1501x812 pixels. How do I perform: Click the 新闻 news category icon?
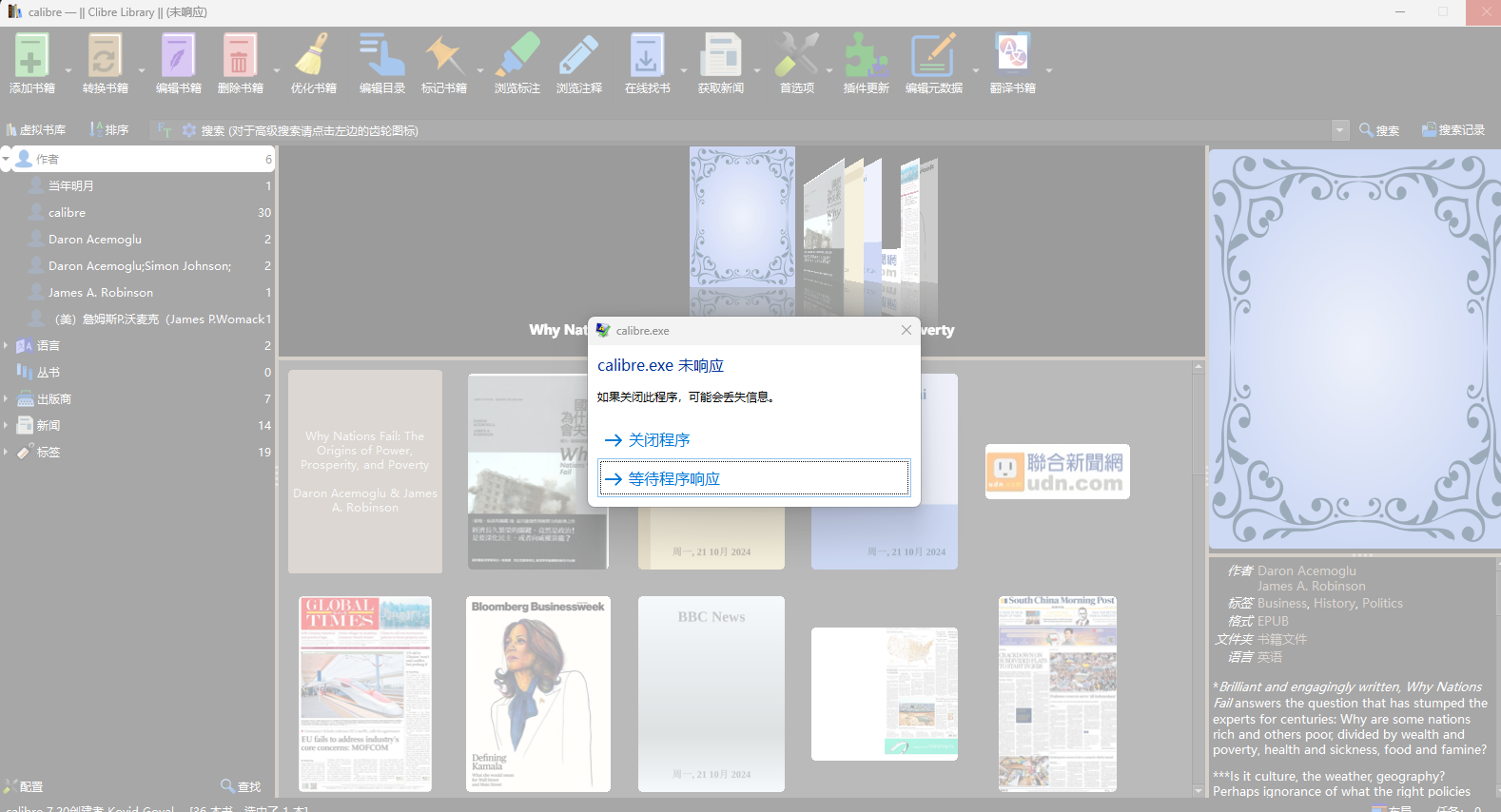point(25,425)
